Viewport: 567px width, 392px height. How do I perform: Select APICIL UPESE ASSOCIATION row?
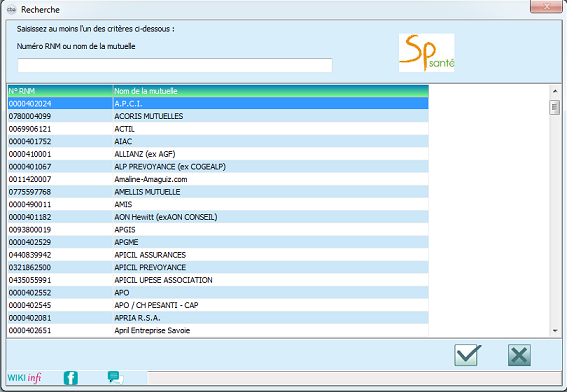click(218, 280)
